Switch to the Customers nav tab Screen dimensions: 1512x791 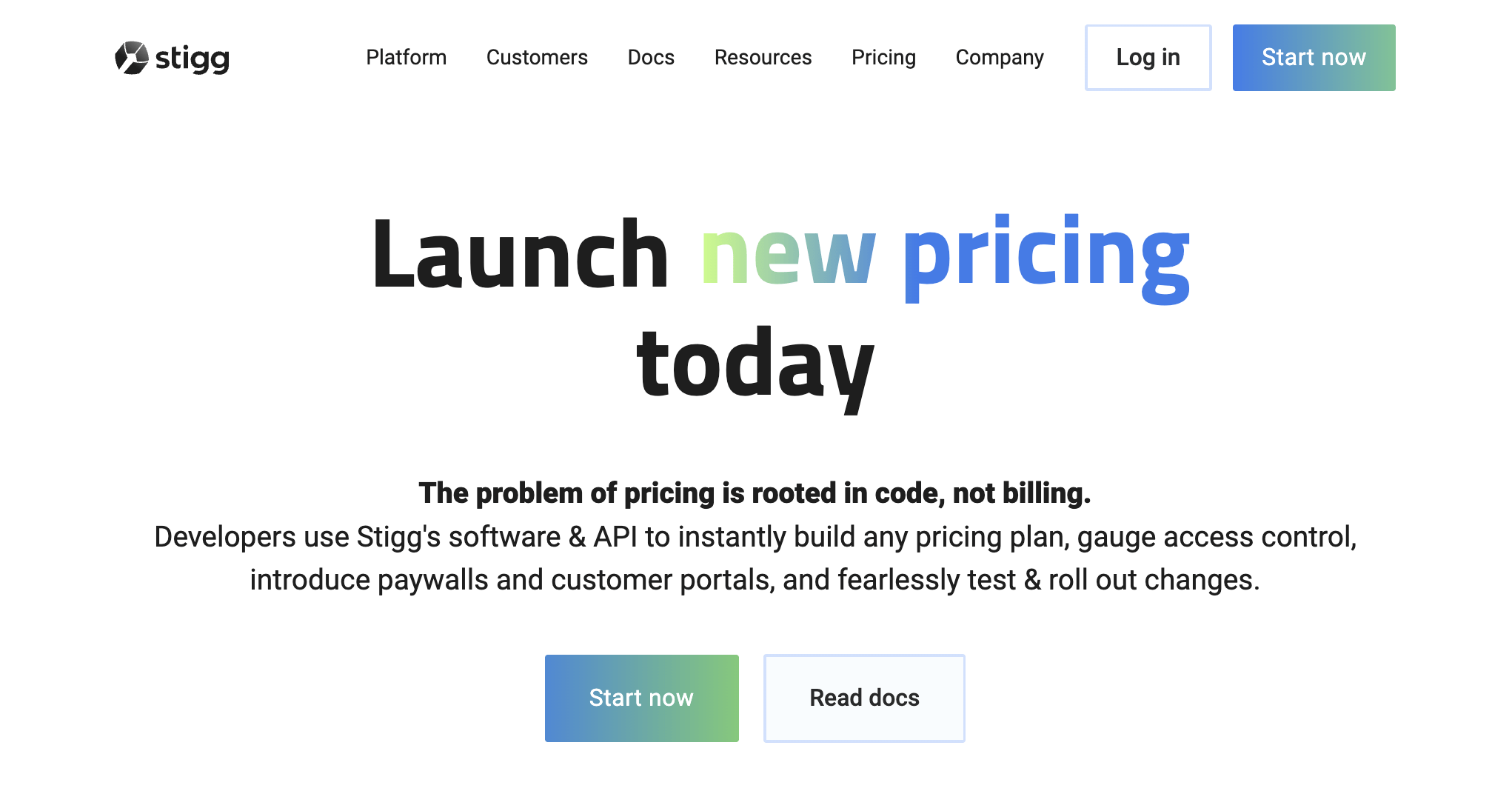(537, 58)
